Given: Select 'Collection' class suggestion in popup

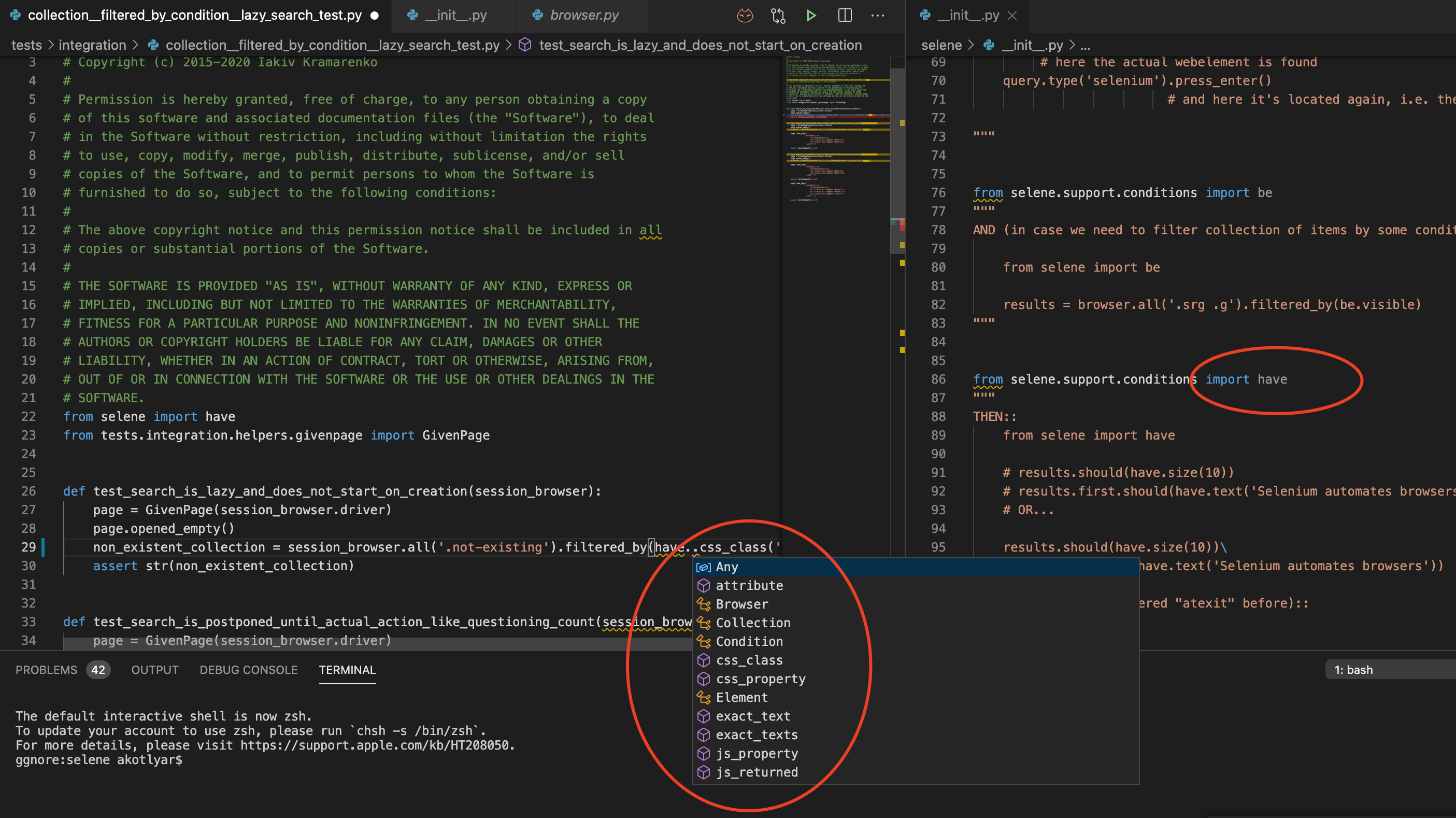Looking at the screenshot, I should pos(753,623).
